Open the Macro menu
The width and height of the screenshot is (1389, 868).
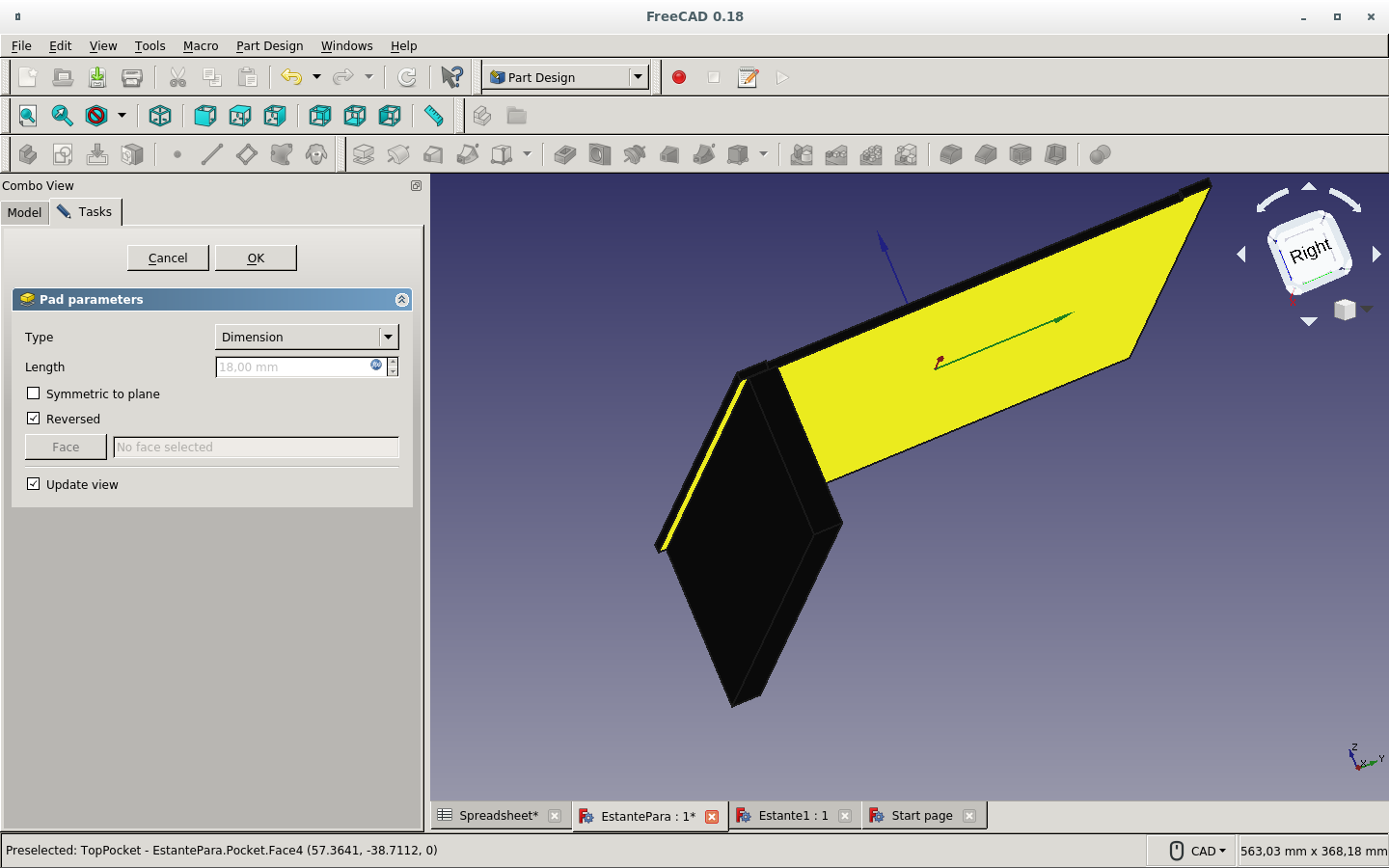(201, 45)
